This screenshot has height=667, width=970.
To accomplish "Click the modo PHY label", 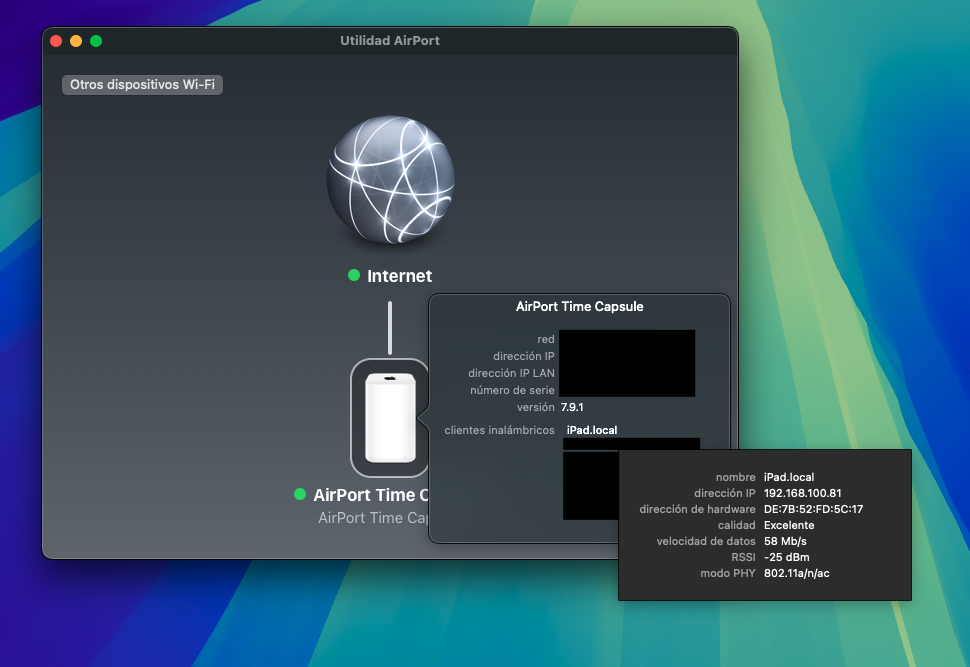I will [728, 574].
